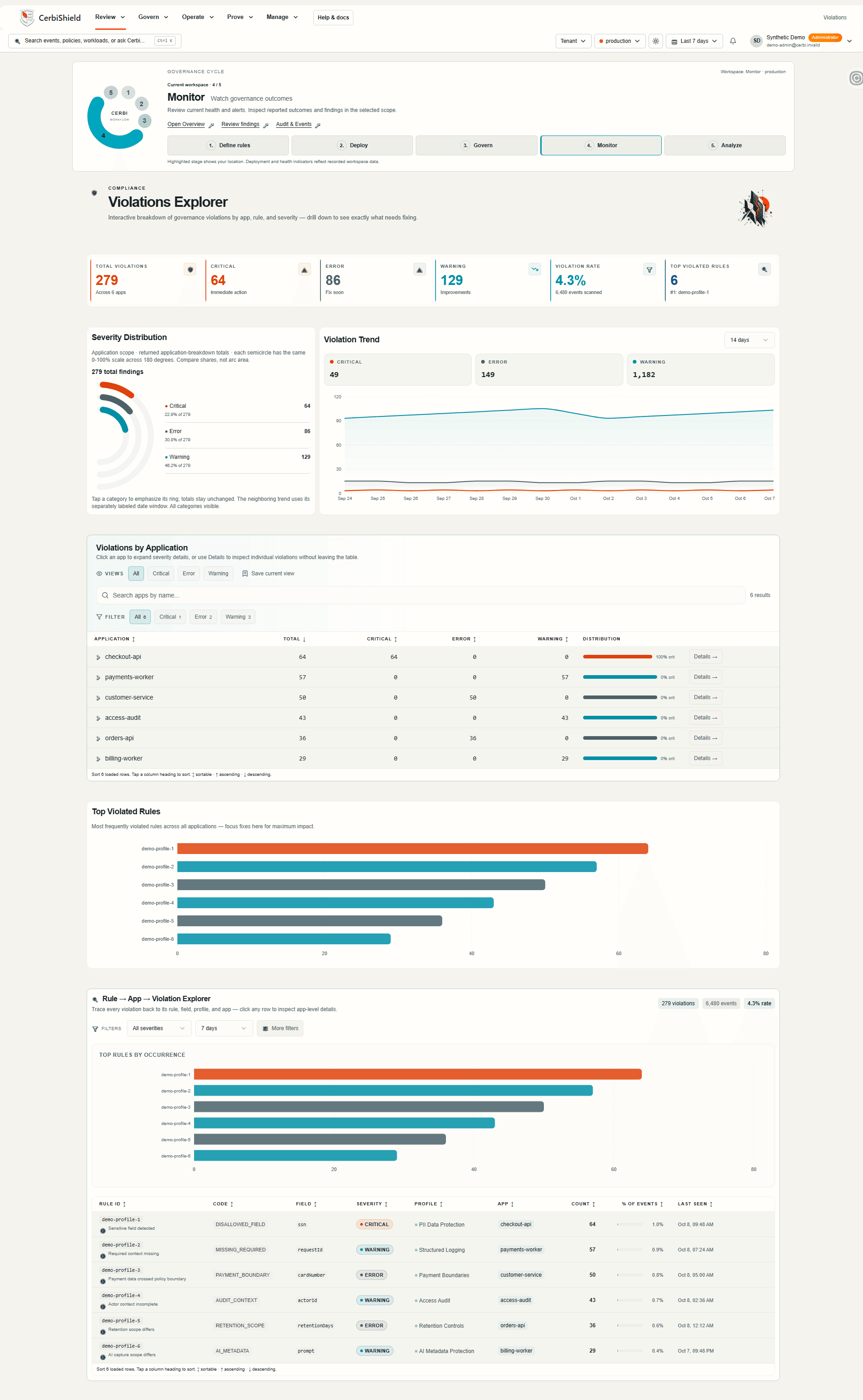Image resolution: width=863 pixels, height=1400 pixels.
Task: Select the Analyze workflow stage
Action: (725, 145)
